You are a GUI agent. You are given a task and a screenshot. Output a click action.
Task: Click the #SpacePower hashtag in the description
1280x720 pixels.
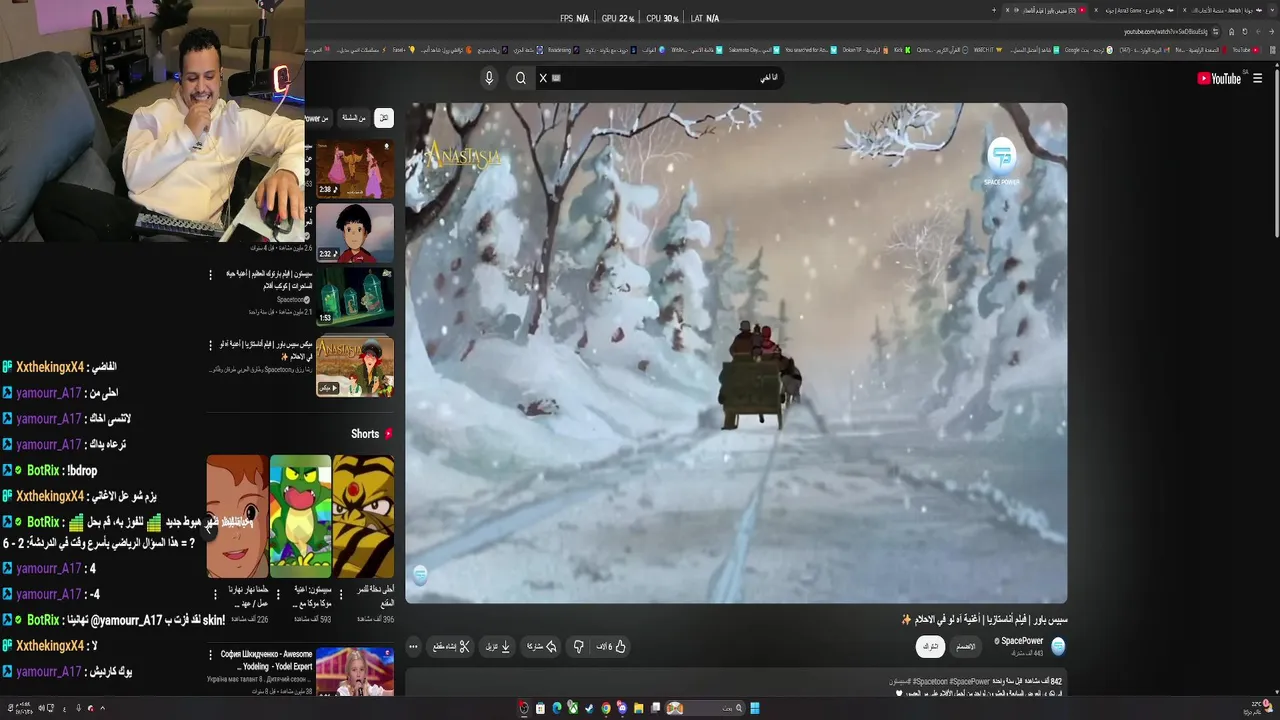click(x=969, y=682)
